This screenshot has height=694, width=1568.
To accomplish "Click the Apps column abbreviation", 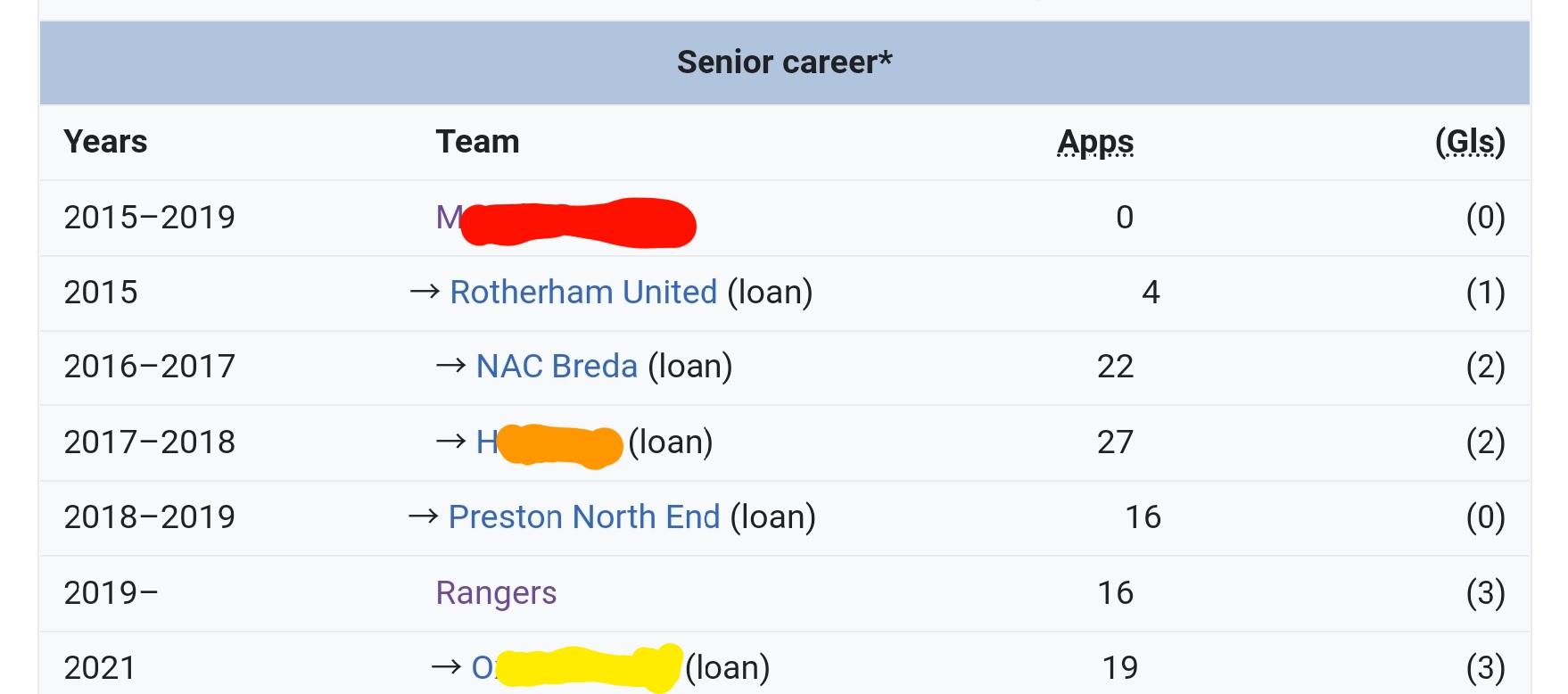I will pos(1095,142).
